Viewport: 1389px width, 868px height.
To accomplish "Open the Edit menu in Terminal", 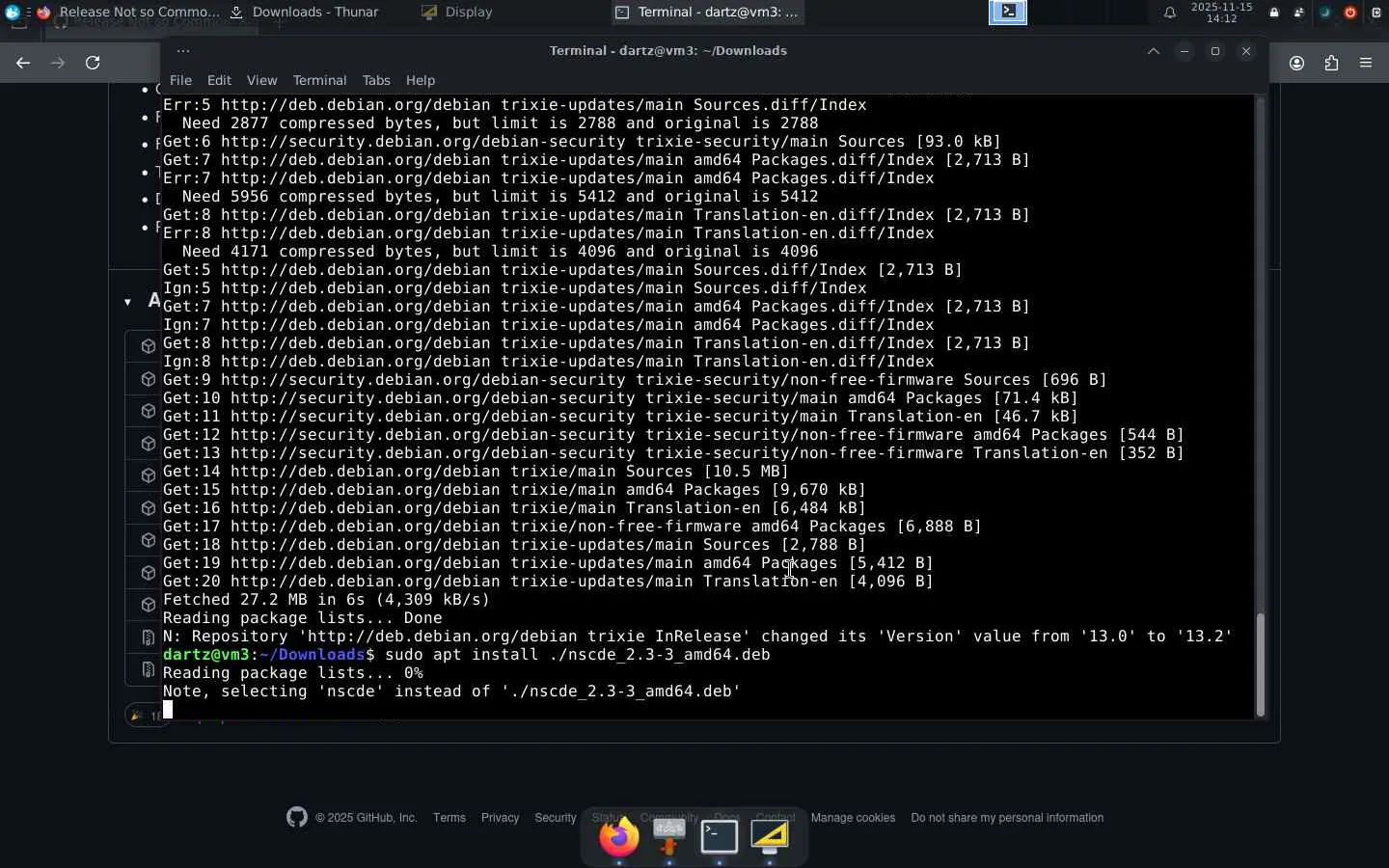I will (x=219, y=80).
